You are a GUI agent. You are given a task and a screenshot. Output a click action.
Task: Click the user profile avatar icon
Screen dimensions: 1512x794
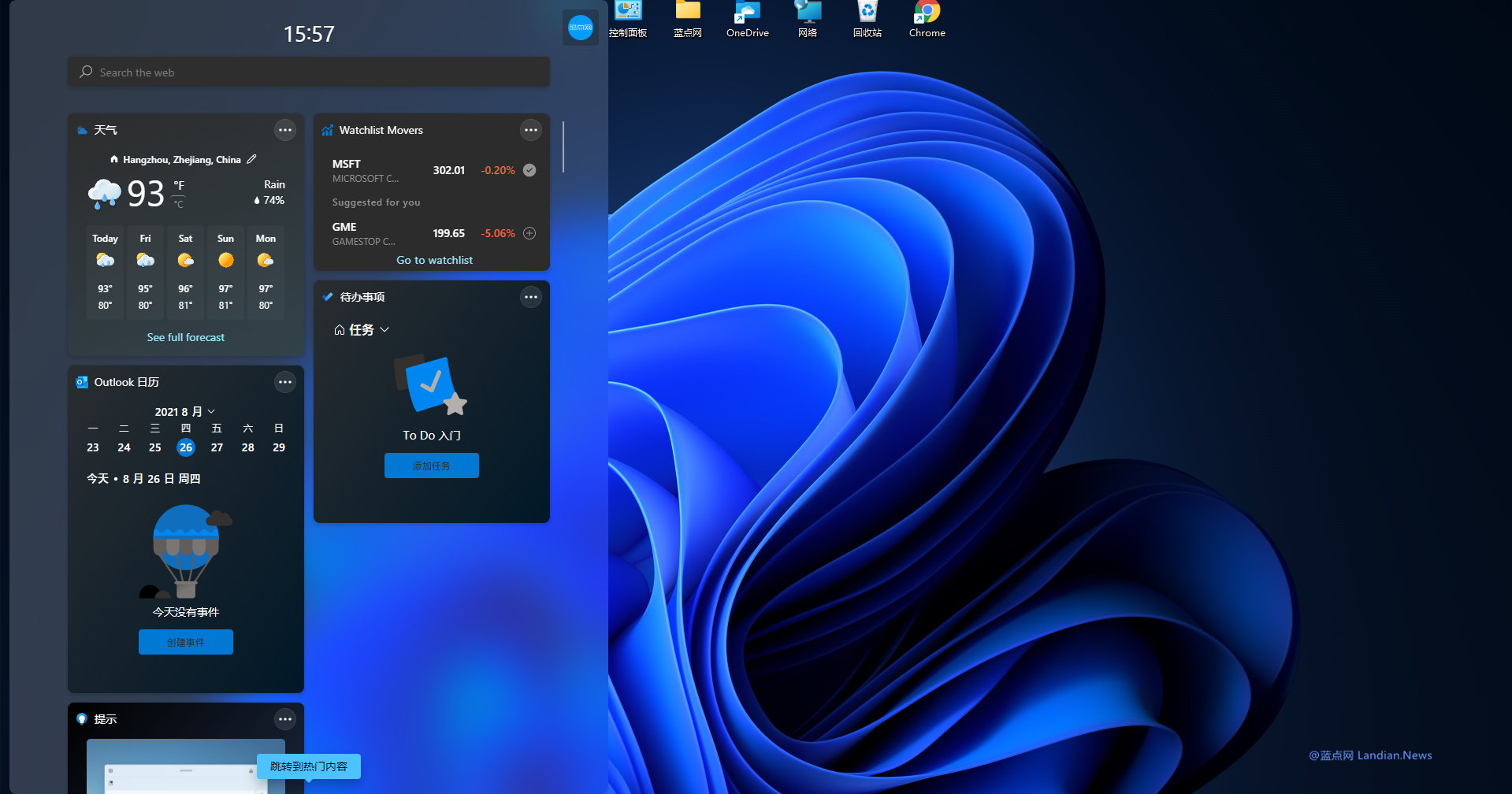point(581,28)
